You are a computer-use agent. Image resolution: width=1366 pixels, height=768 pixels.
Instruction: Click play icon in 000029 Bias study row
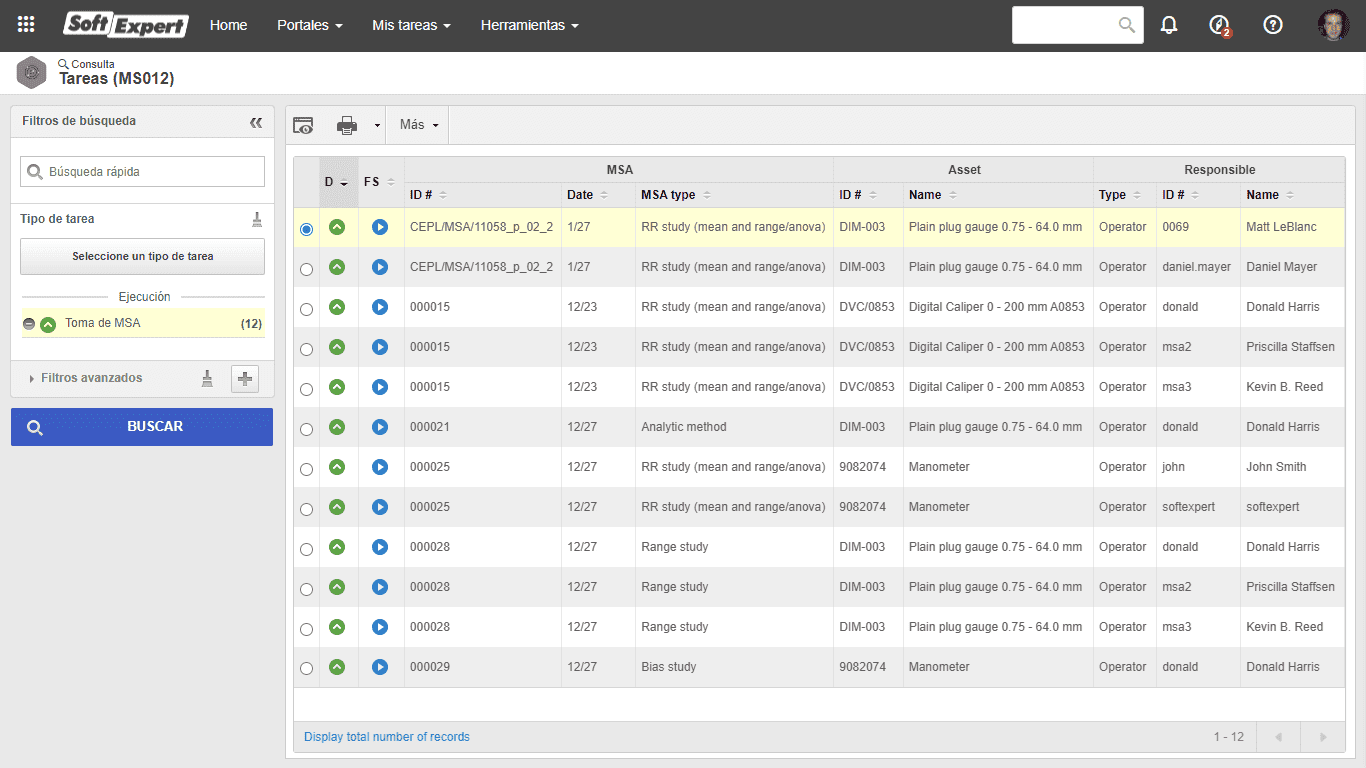[x=379, y=667]
